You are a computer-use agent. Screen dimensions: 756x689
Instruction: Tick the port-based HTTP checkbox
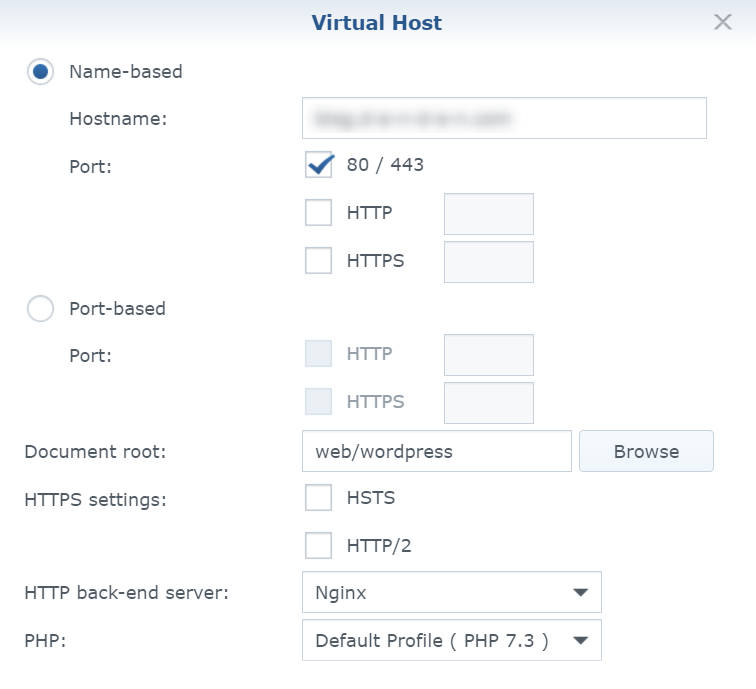318,354
